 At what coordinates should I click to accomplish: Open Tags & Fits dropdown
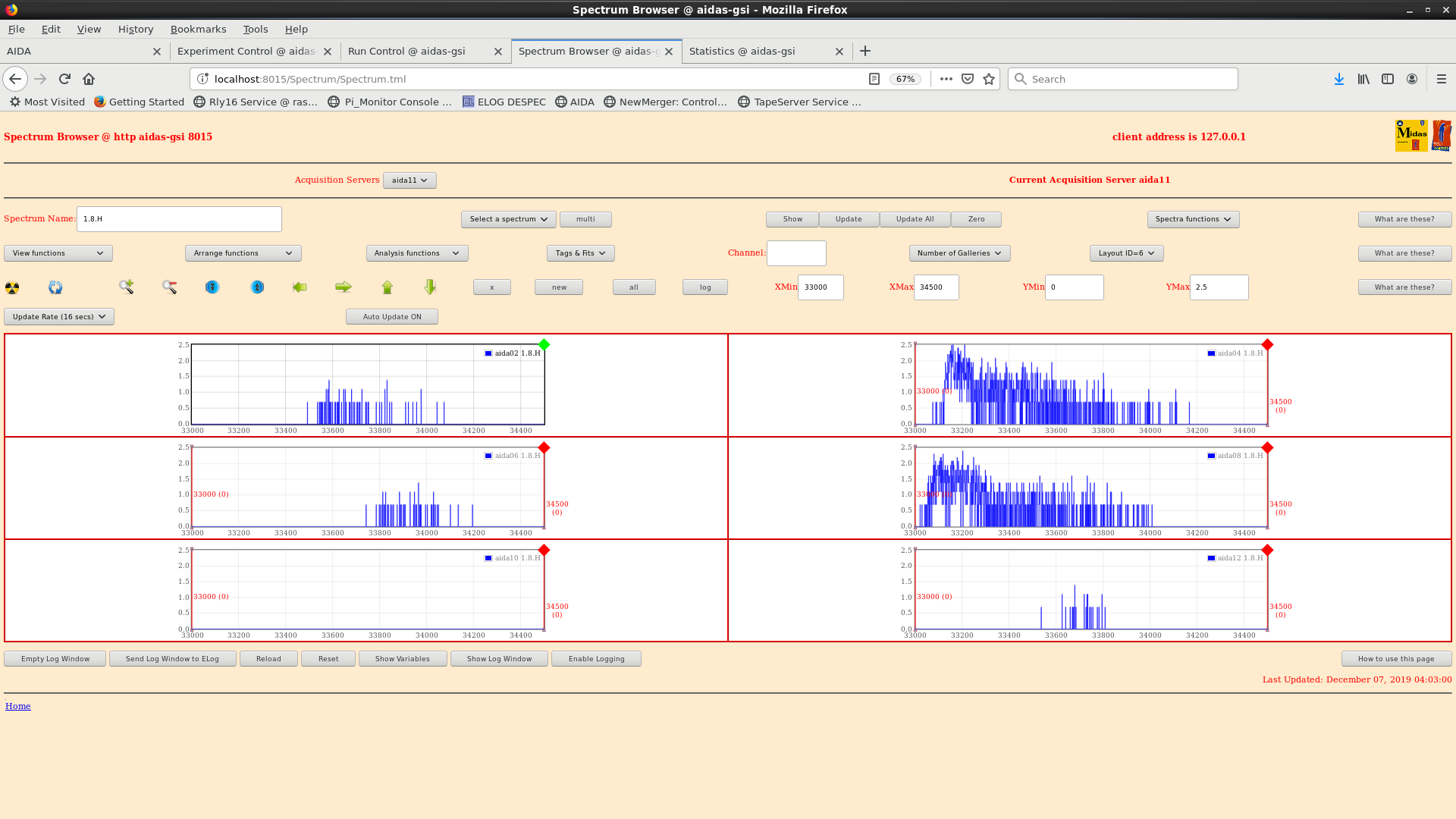point(581,253)
